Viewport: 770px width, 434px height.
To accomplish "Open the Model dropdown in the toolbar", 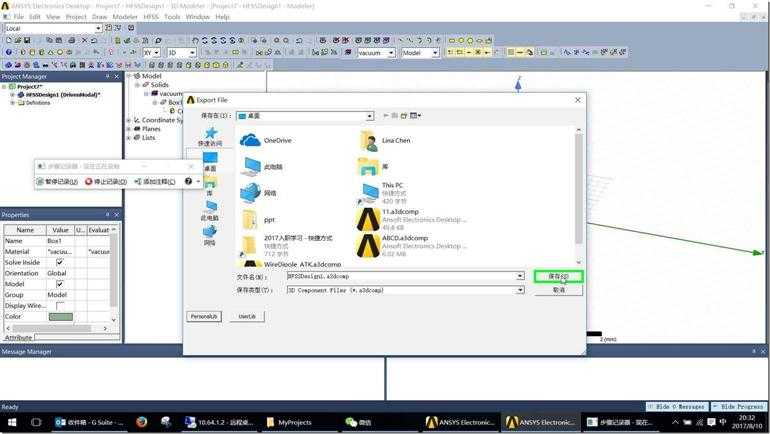I will click(435, 53).
